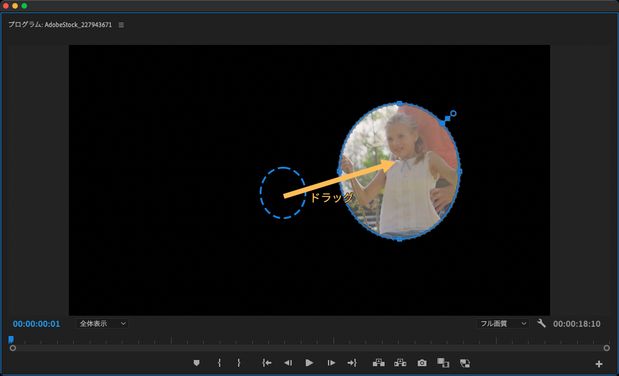Play the program monitor video
The width and height of the screenshot is (619, 376).
(310, 363)
